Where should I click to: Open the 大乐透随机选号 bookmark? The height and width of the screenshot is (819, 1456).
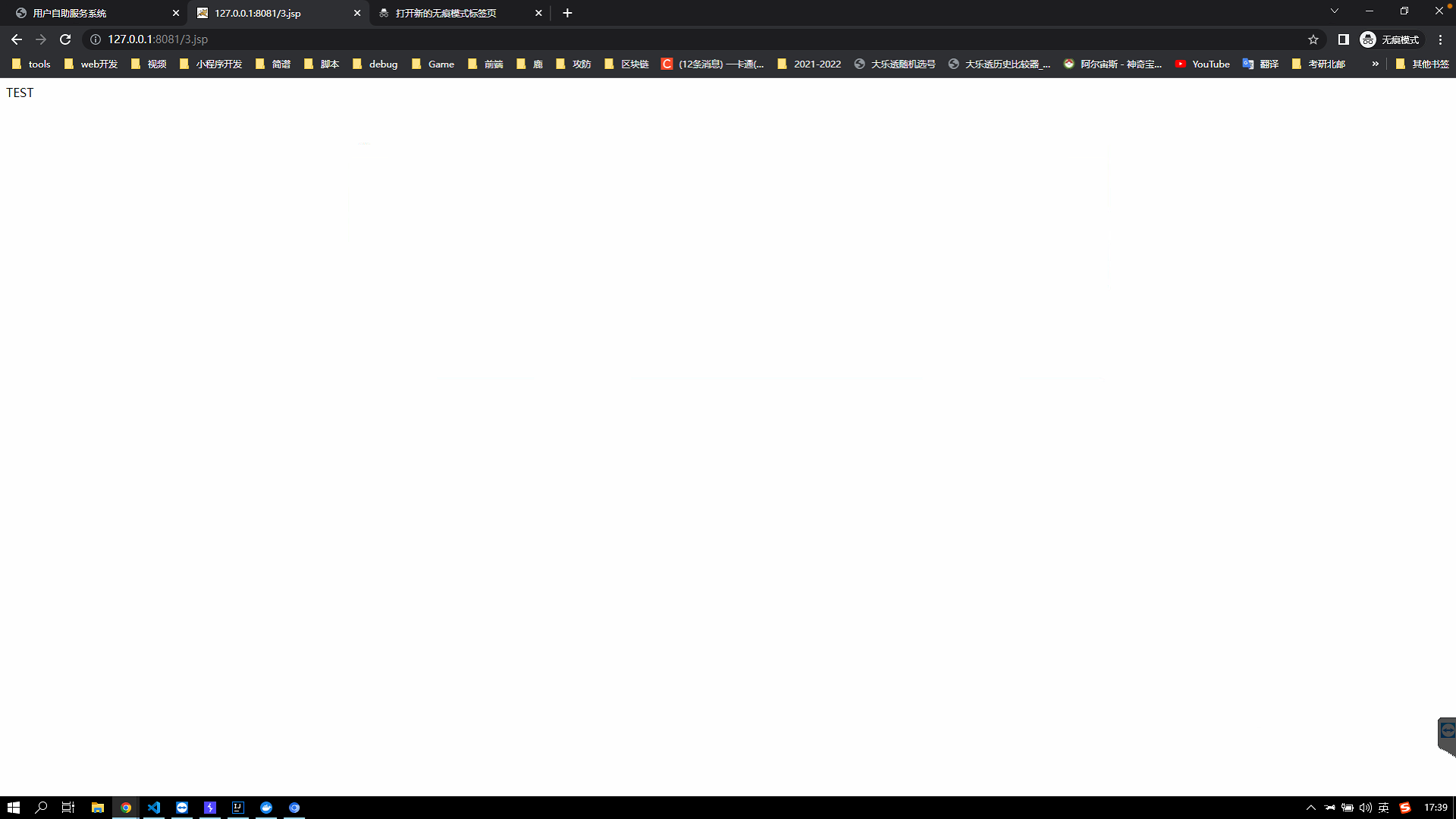pos(895,64)
